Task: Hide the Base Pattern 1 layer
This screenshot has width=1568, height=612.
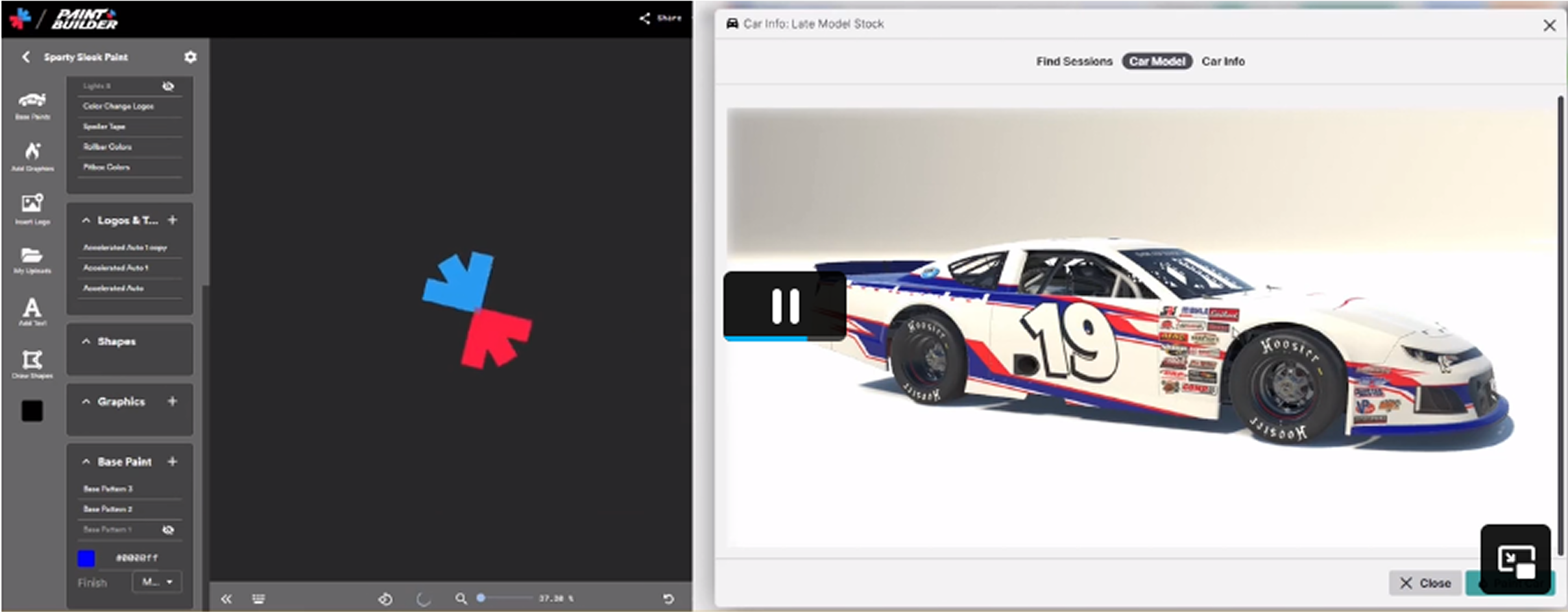Action: pyautogui.click(x=169, y=529)
